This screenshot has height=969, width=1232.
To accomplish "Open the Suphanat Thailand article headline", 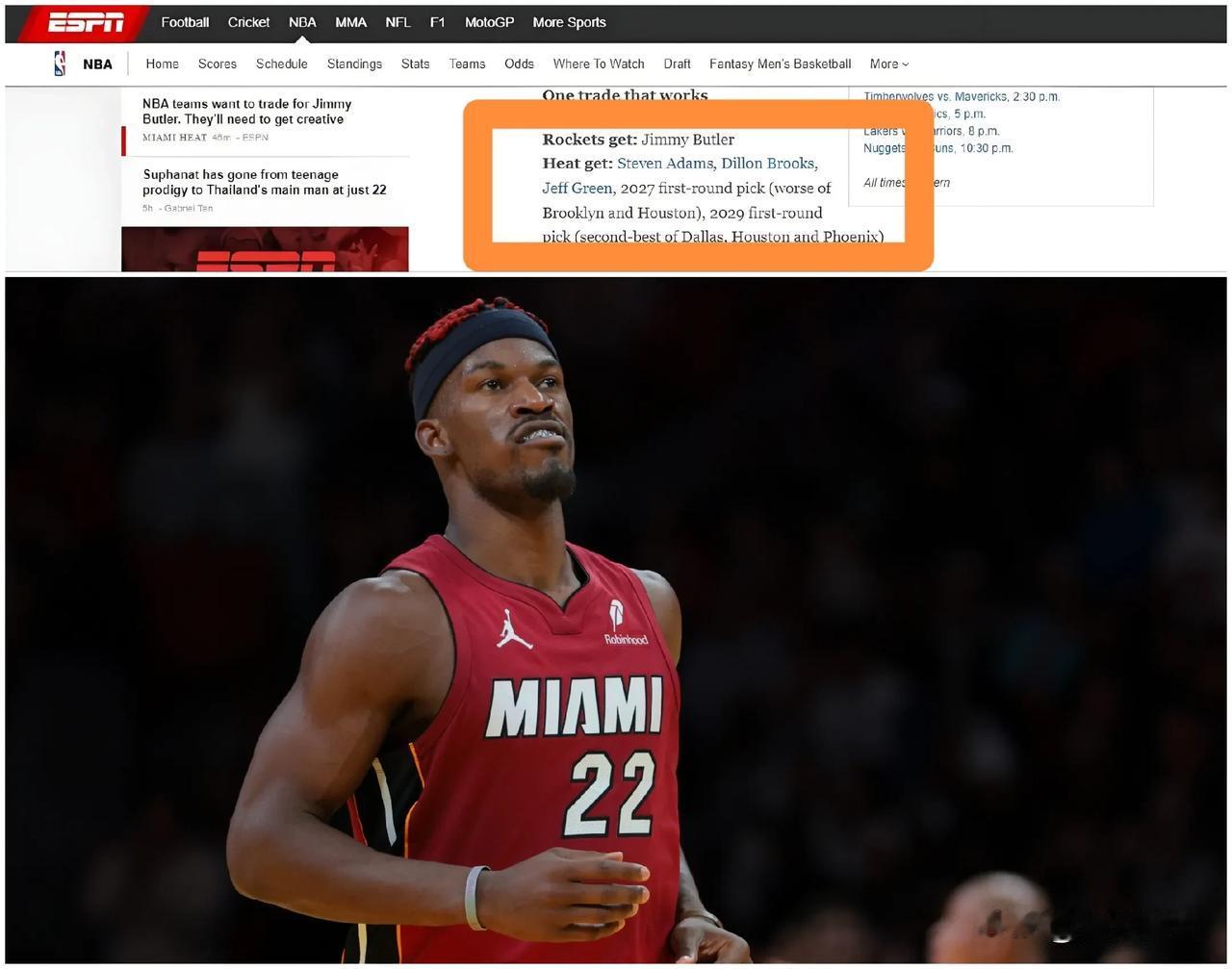I will point(265,182).
